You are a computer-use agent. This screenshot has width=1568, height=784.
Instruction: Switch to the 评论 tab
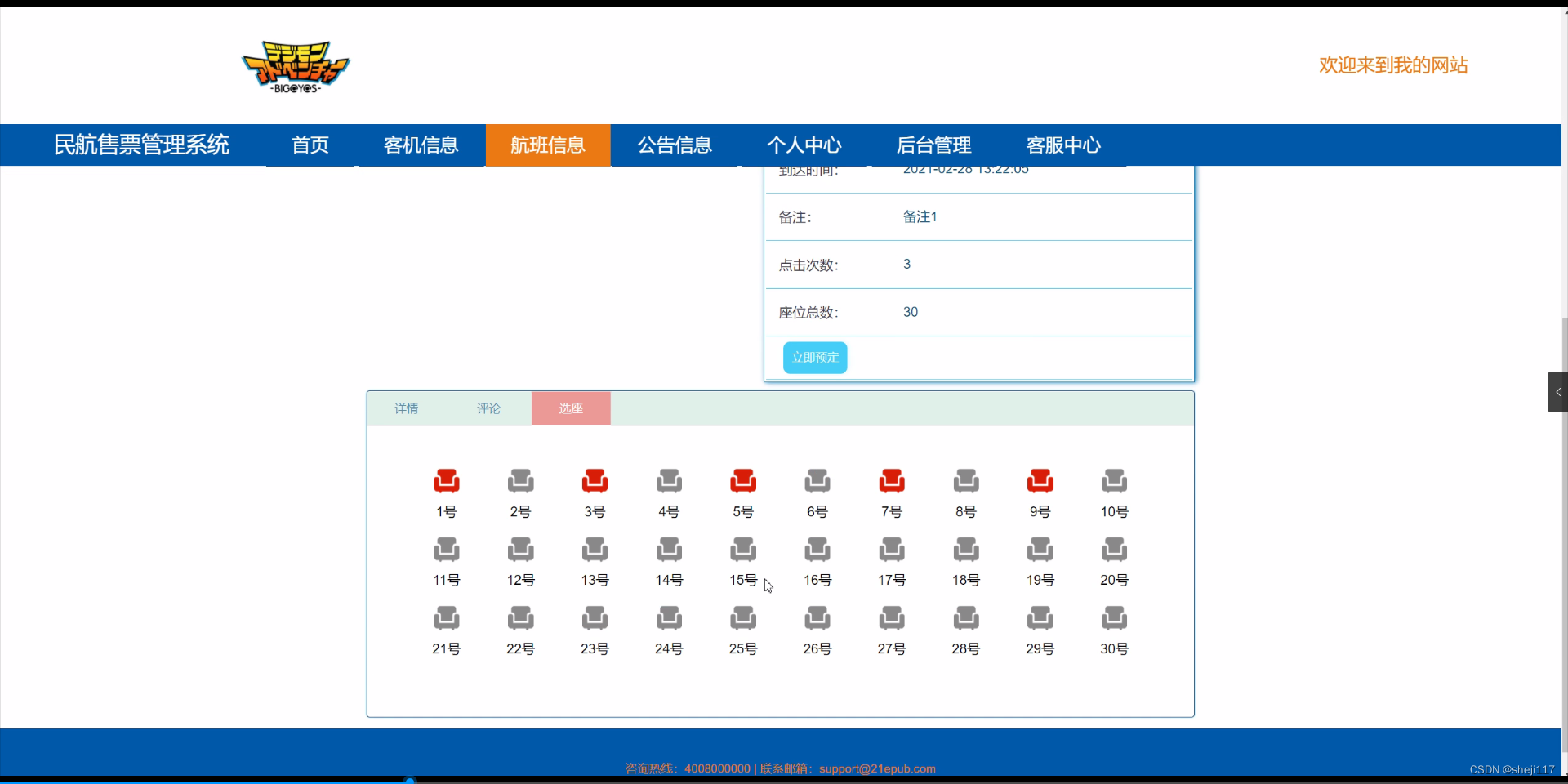click(x=489, y=408)
